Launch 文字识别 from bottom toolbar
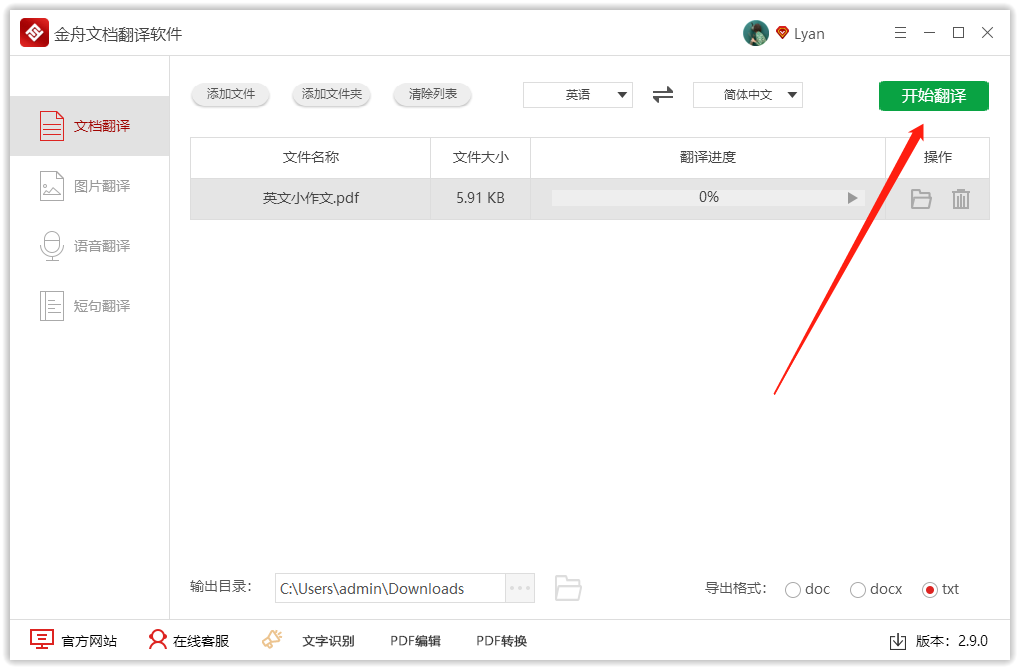The height and width of the screenshot is (670, 1020). coord(330,640)
